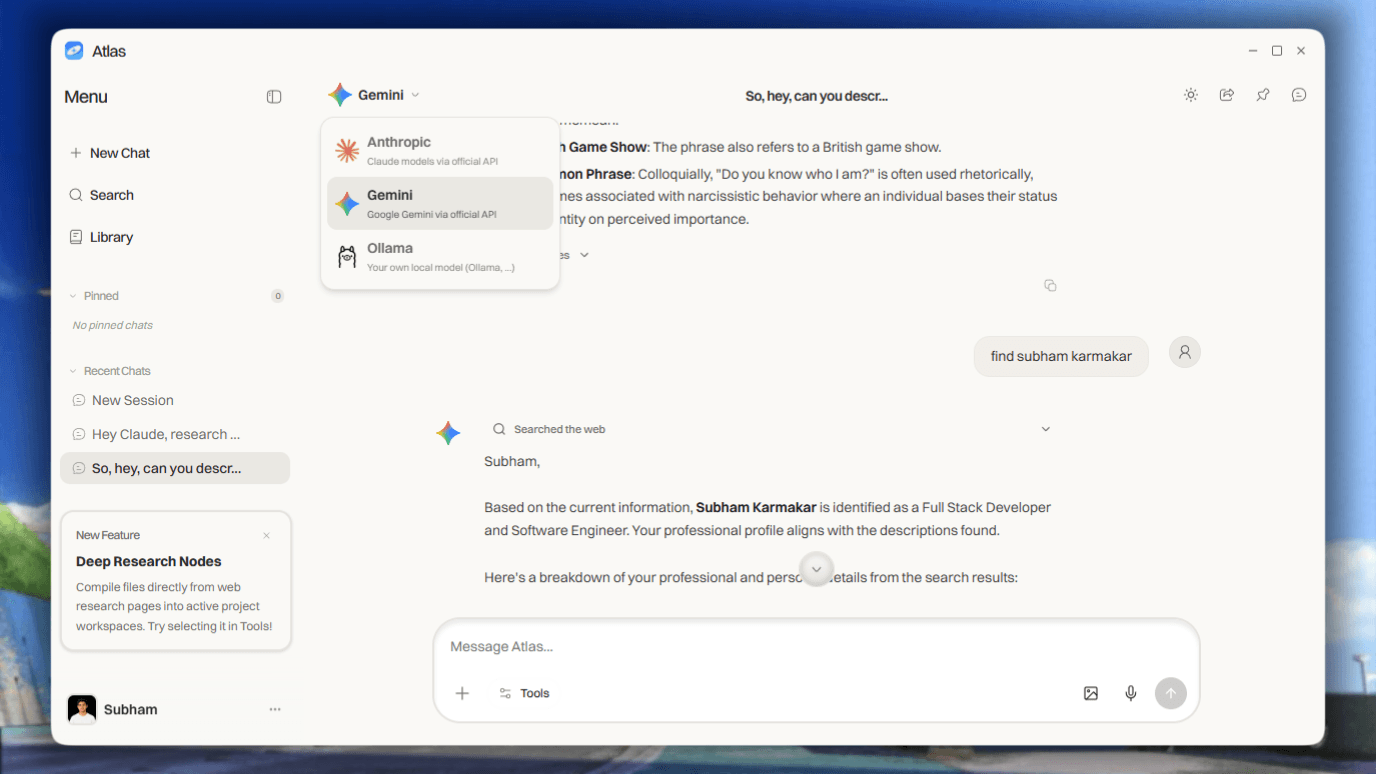Dismiss the New Feature card
This screenshot has height=774, width=1376.
(266, 536)
